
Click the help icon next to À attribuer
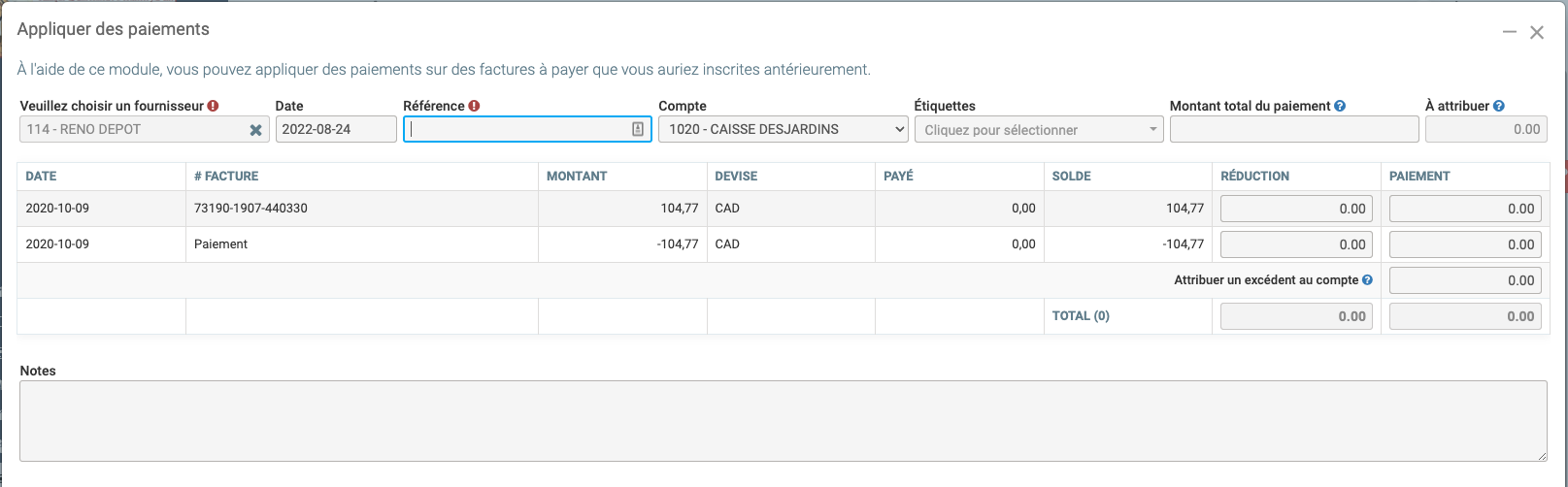(x=1499, y=106)
